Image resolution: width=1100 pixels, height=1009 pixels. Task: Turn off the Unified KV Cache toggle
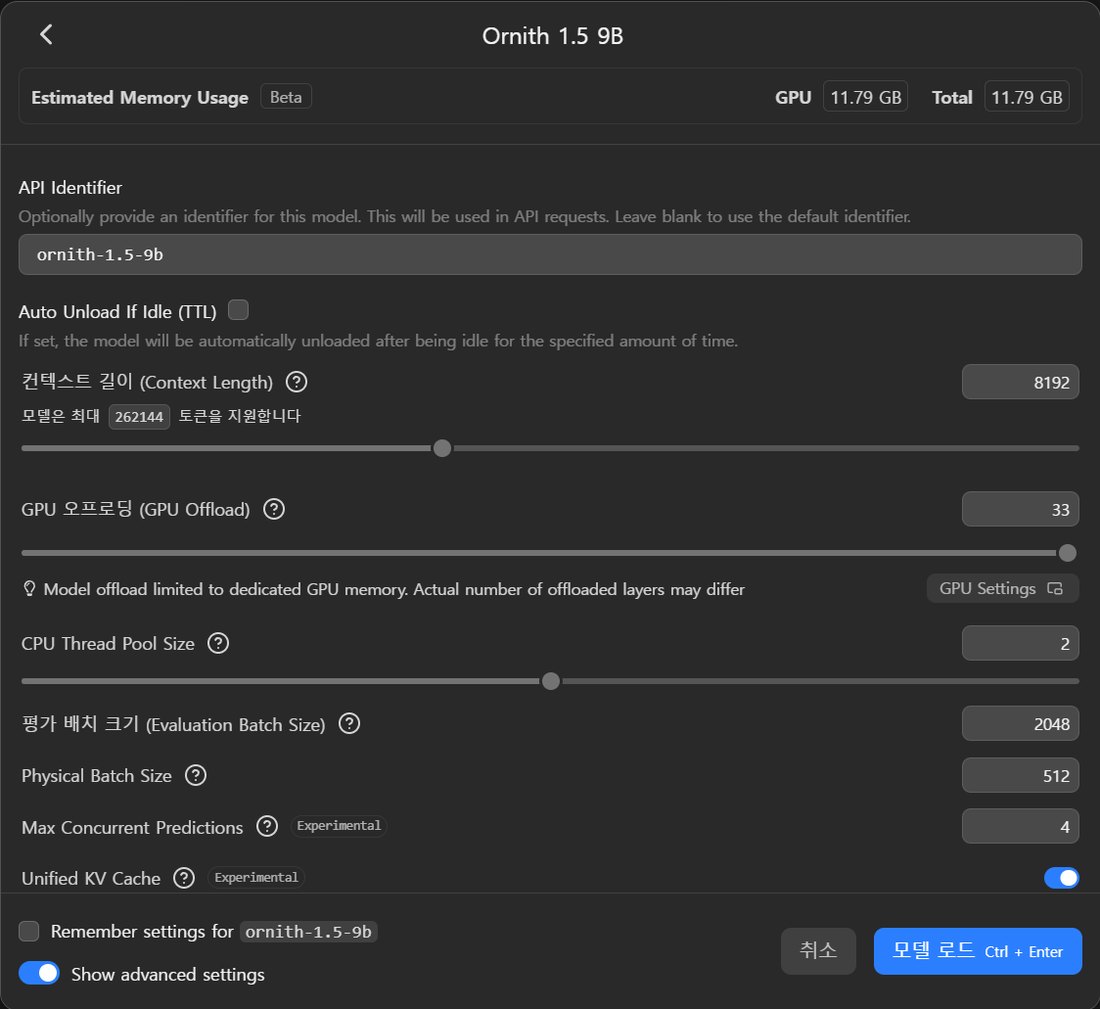click(1061, 878)
